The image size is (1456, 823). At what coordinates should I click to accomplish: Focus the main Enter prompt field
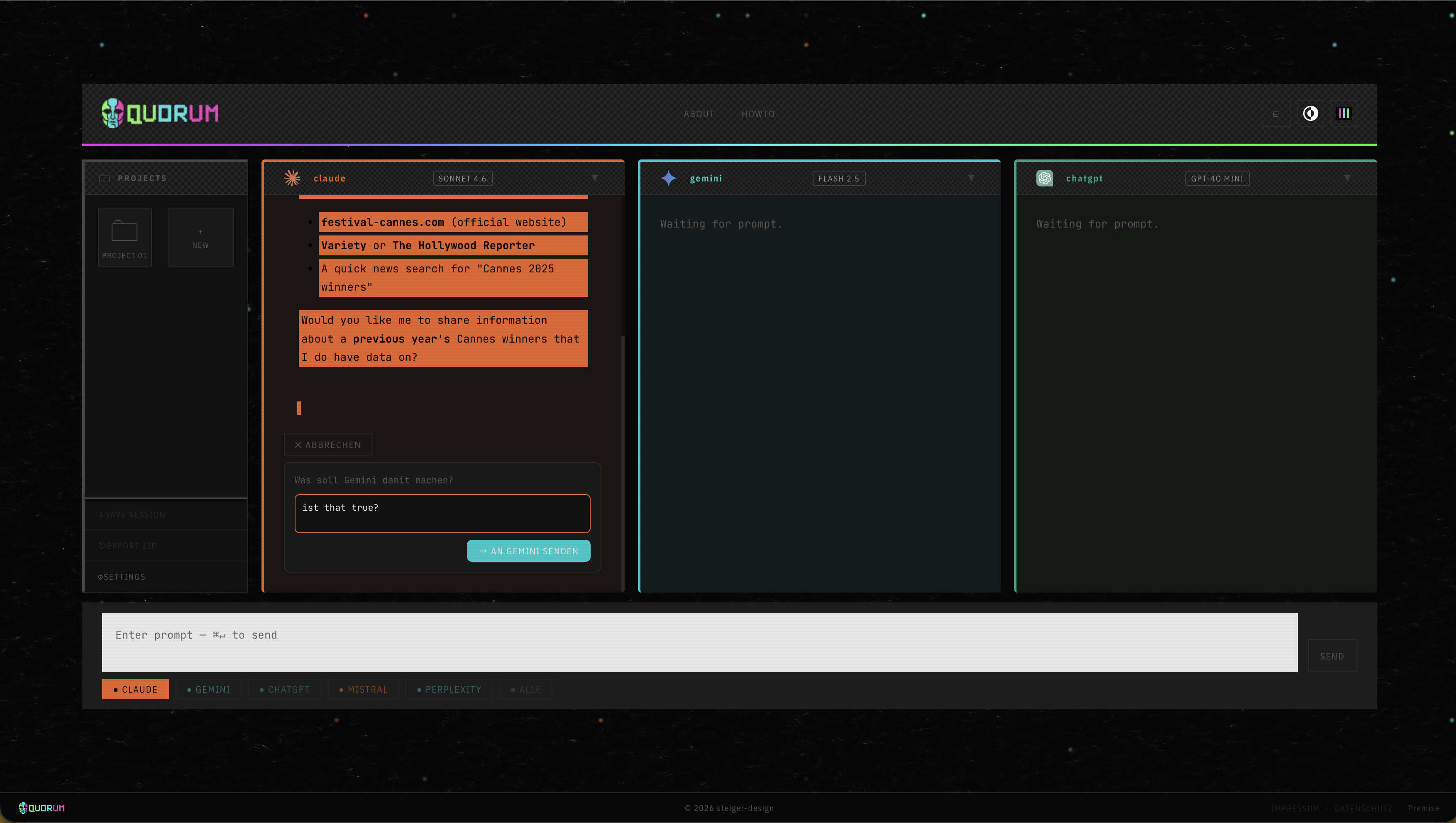(x=700, y=642)
